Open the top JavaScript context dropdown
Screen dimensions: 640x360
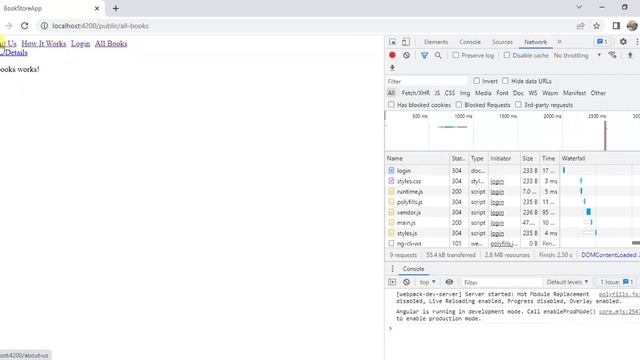tap(427, 282)
